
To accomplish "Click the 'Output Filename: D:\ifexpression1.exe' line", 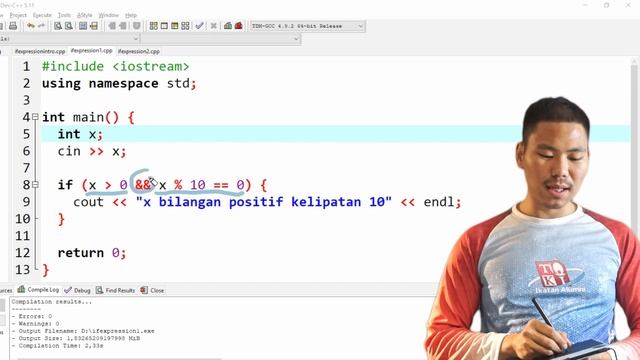I will (83, 331).
